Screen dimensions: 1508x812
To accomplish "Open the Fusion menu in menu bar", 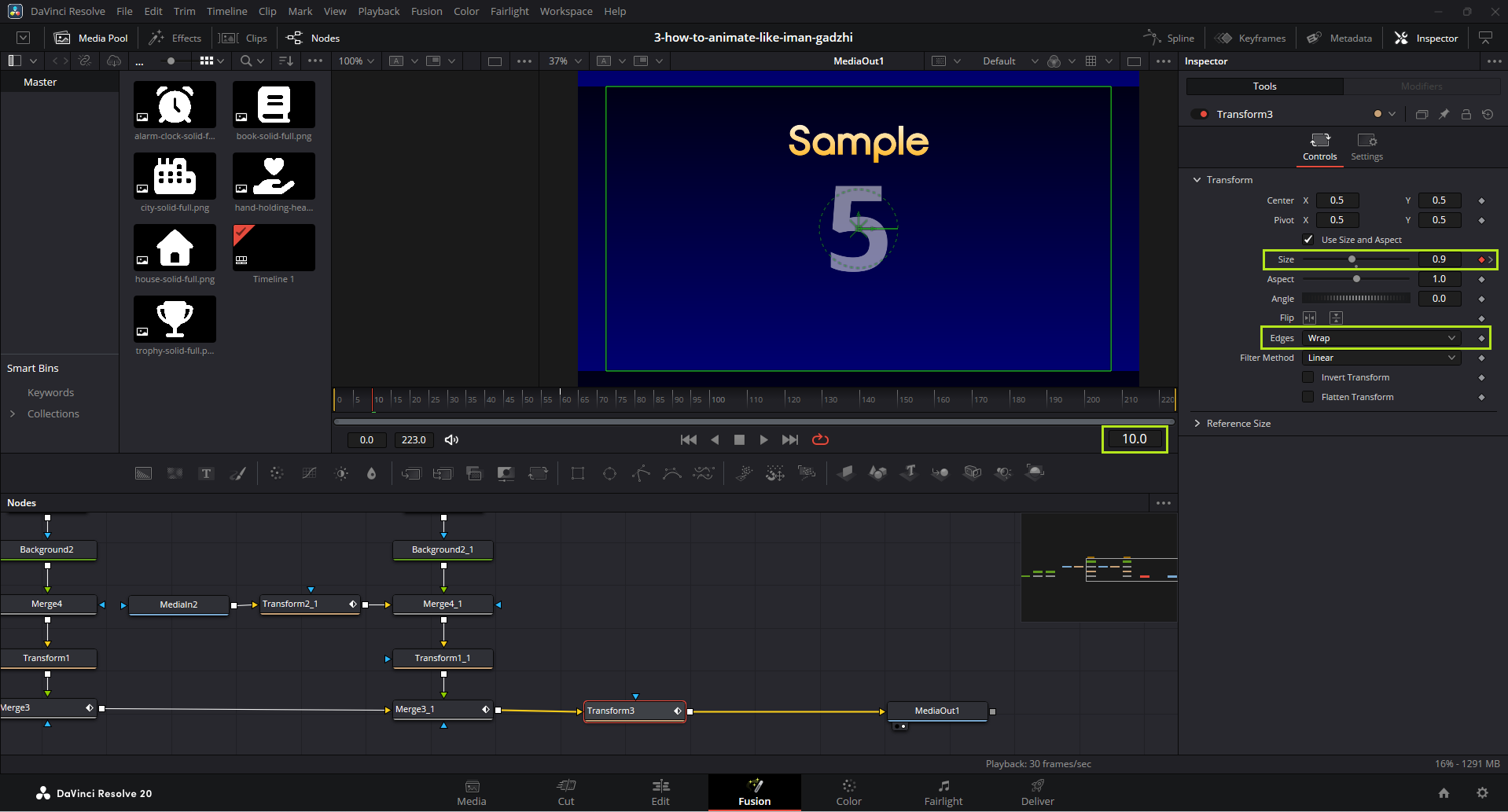I will point(426,11).
